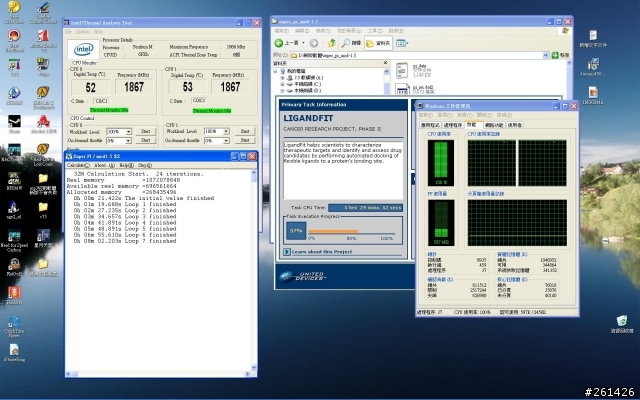Image resolution: width=640 pixels, height=400 pixels.
Task: Click the United Devices logo
Action: tap(302, 276)
